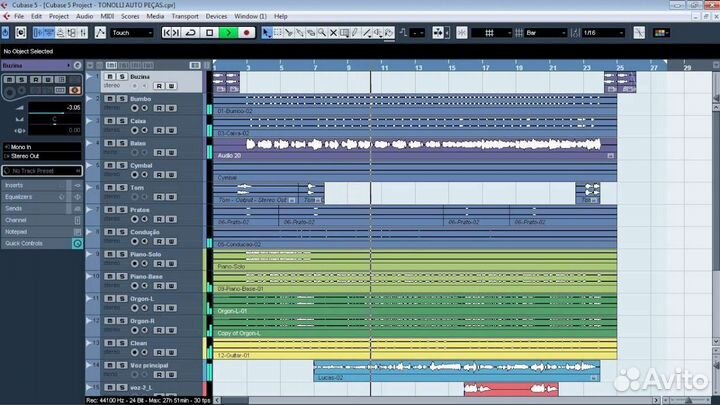
Task: Select the Zoom magnifier tool
Action: [x=322, y=33]
